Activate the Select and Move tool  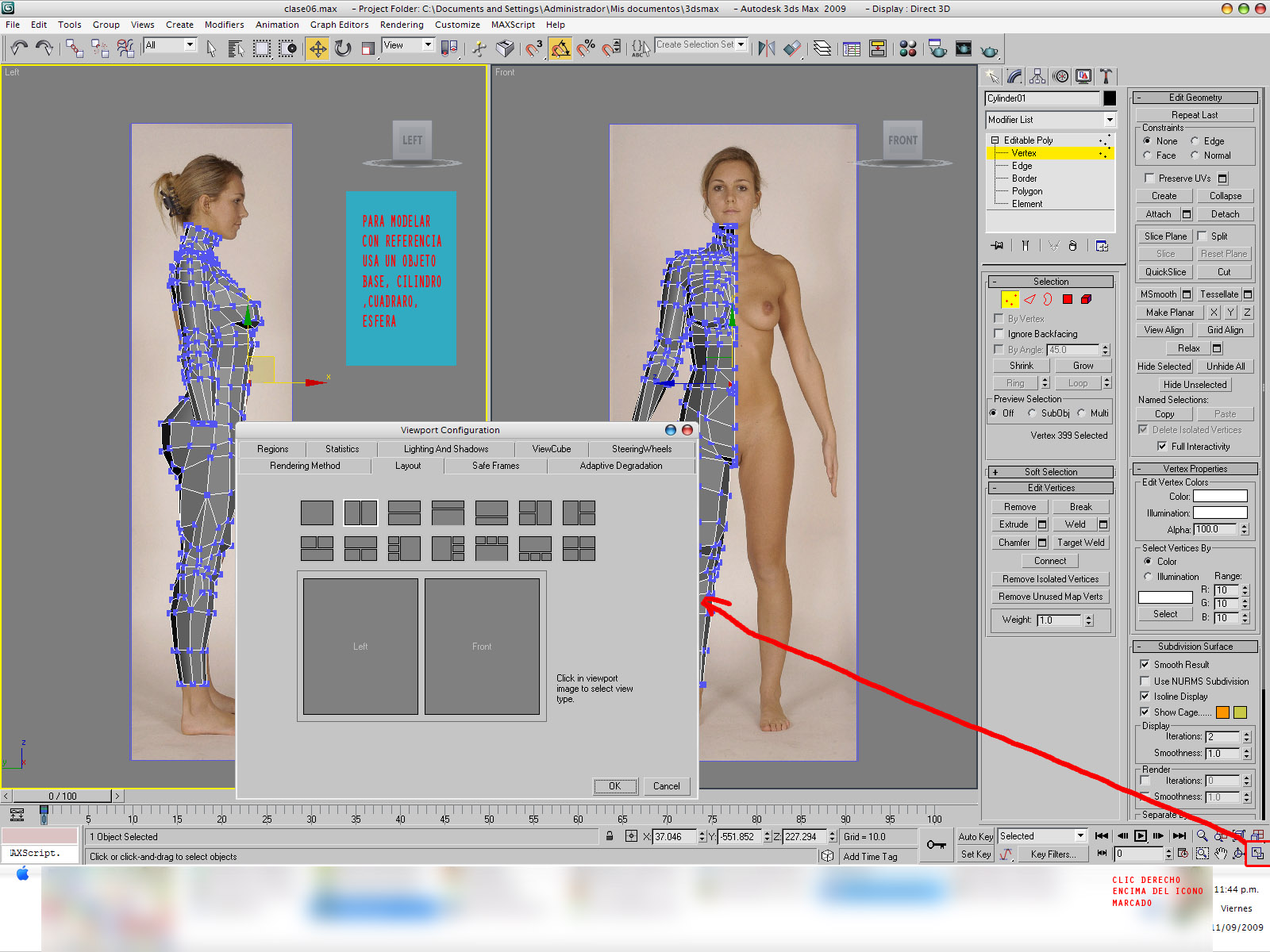(x=317, y=48)
